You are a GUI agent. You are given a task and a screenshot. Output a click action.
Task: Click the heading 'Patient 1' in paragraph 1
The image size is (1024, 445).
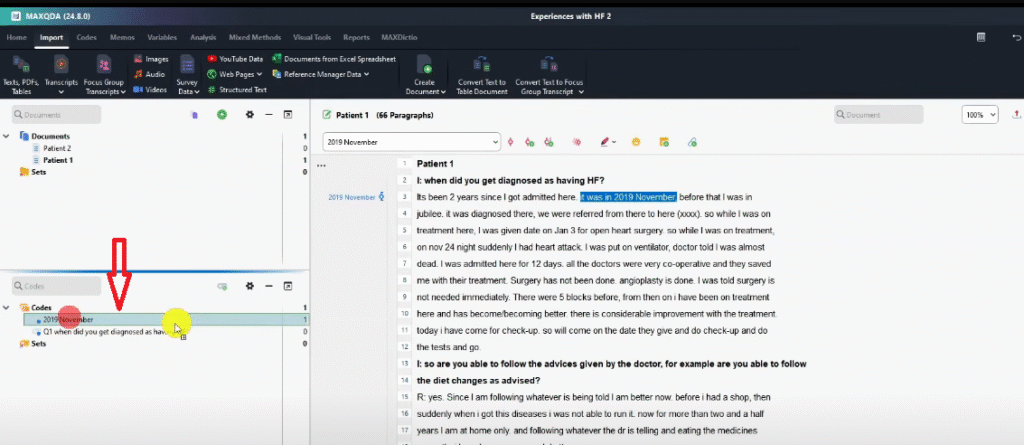pyautogui.click(x=435, y=163)
